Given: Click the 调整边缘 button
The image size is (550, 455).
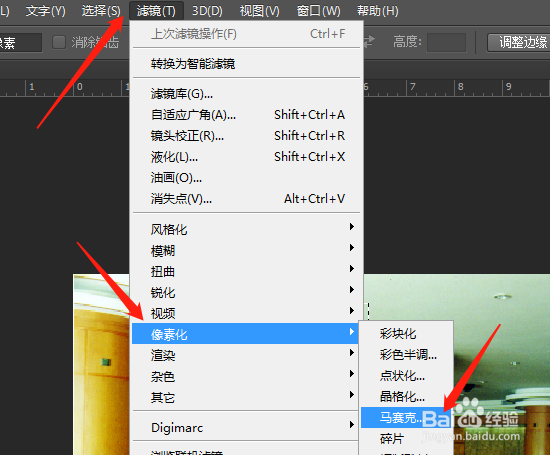Looking at the screenshot, I should [x=519, y=42].
